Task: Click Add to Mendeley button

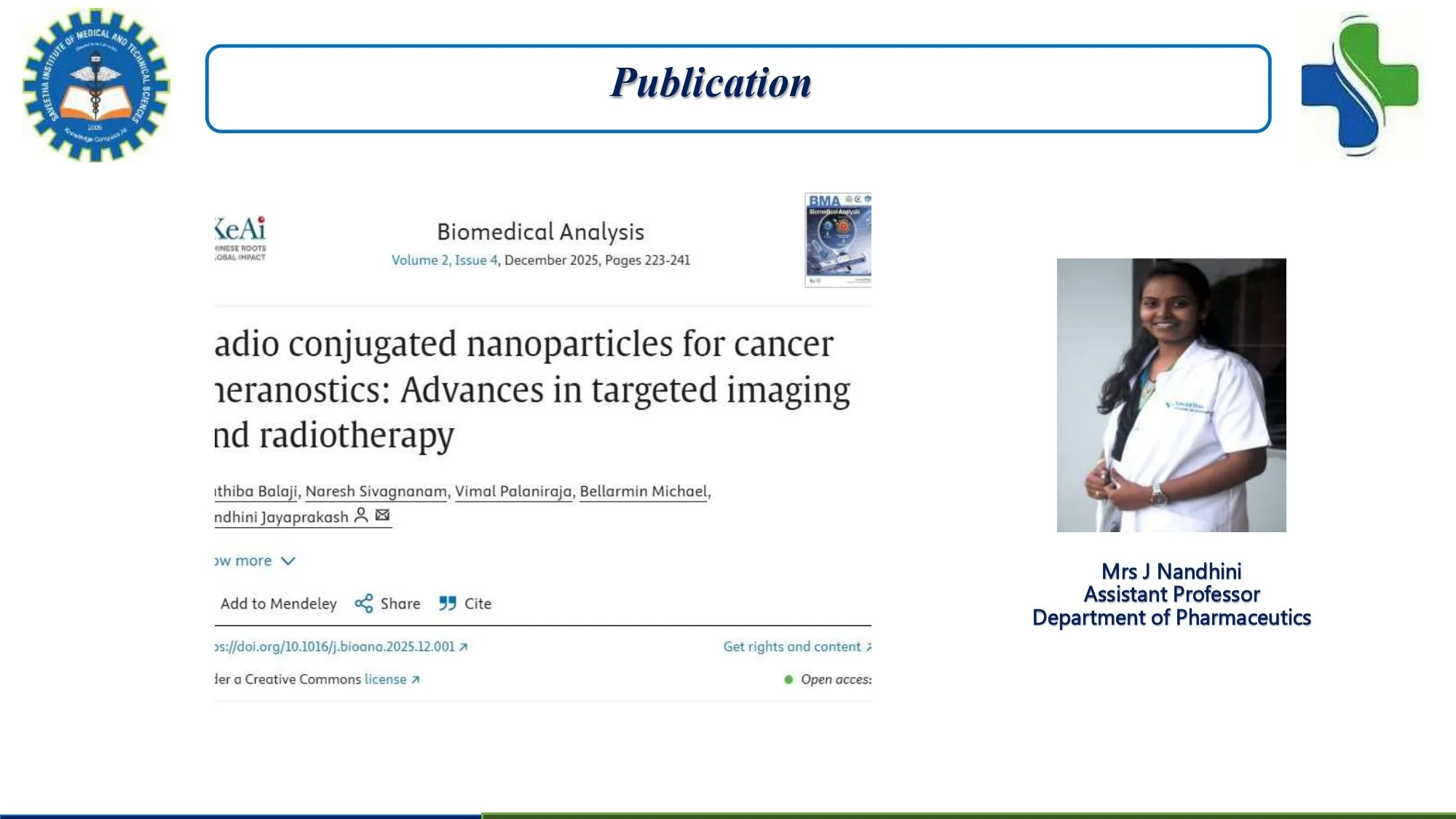Action: click(278, 604)
